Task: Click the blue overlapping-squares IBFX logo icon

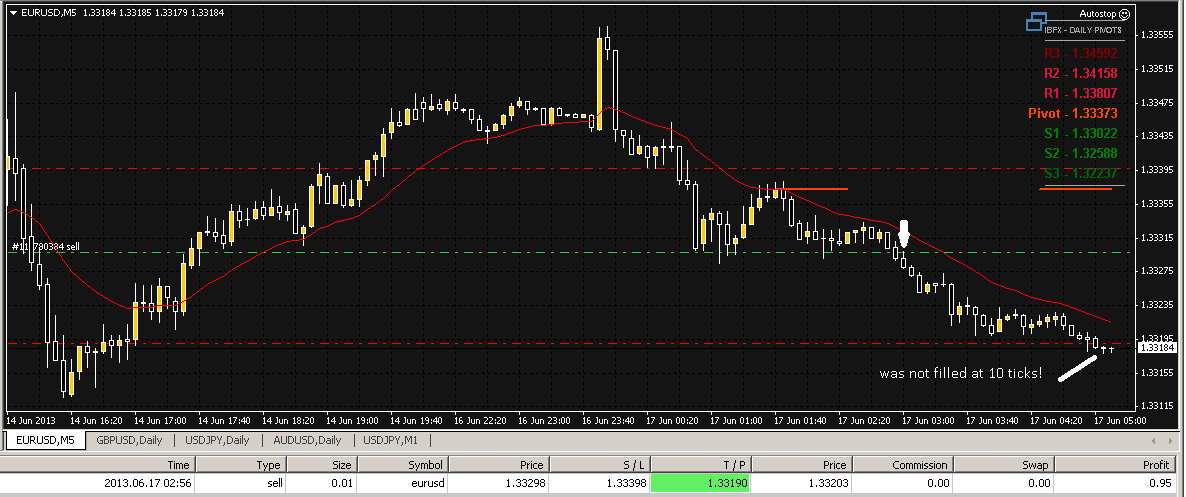Action: click(1036, 23)
